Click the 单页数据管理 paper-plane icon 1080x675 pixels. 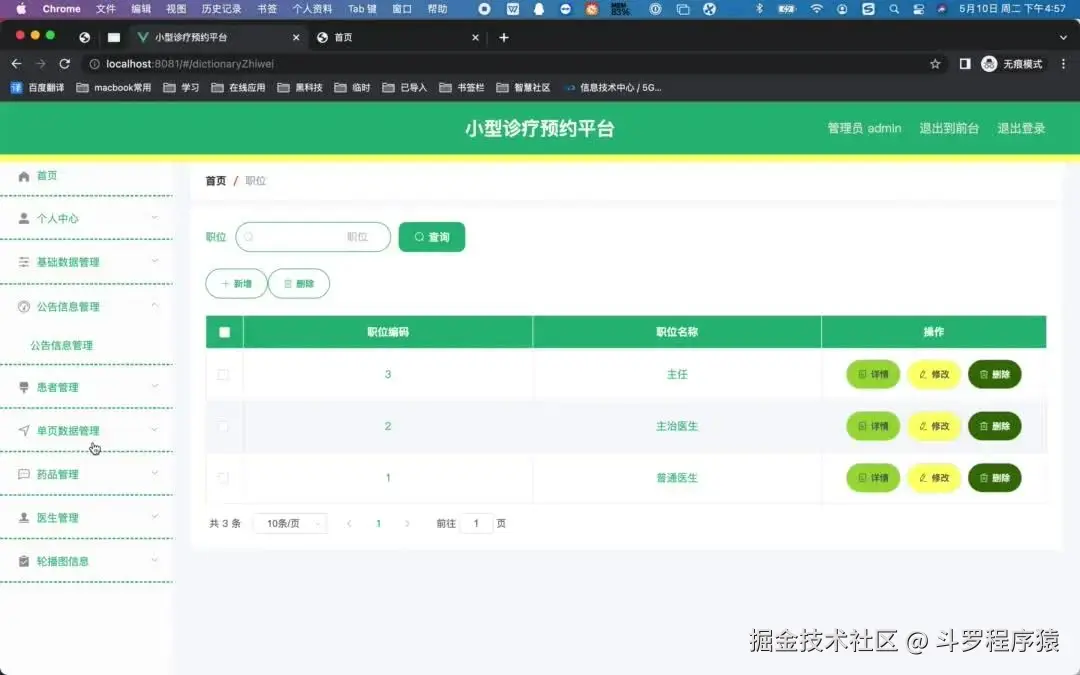click(23, 430)
